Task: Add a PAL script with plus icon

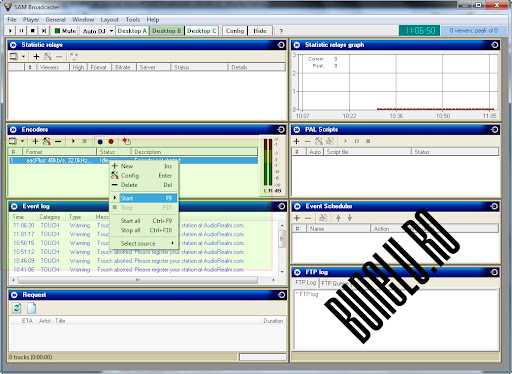Action: (296, 141)
